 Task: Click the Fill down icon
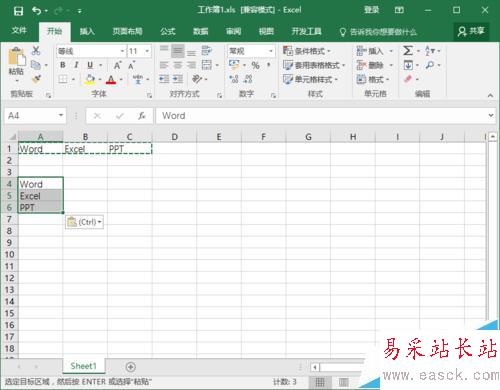pos(408,65)
